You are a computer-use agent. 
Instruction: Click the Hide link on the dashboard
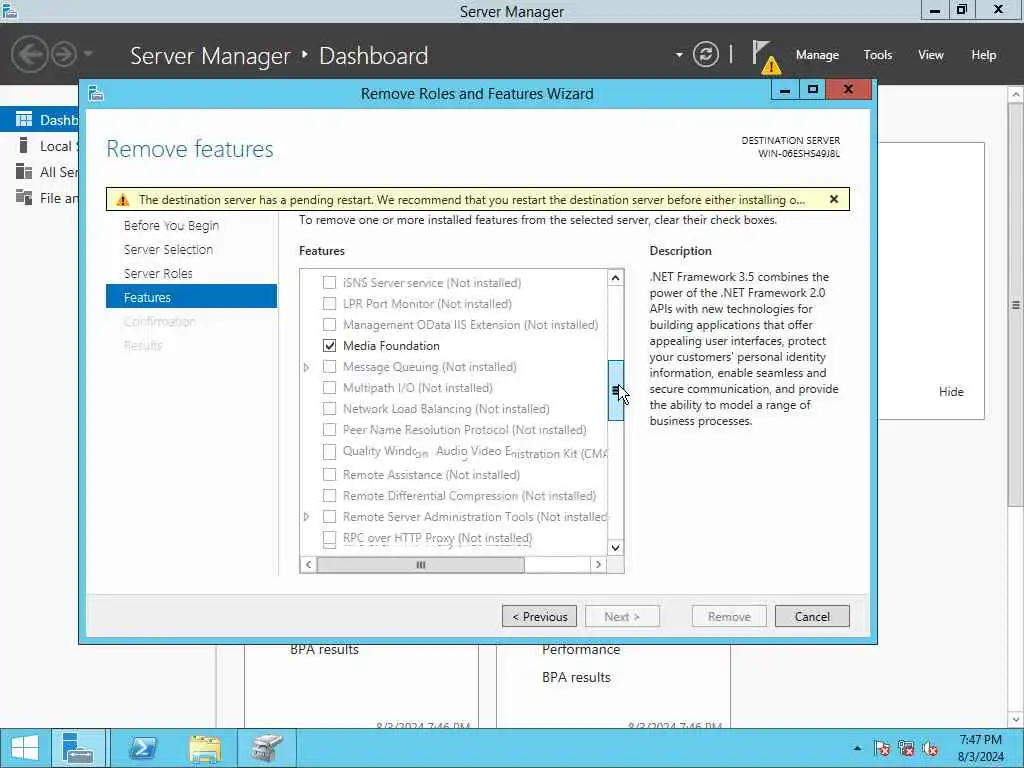[951, 391]
